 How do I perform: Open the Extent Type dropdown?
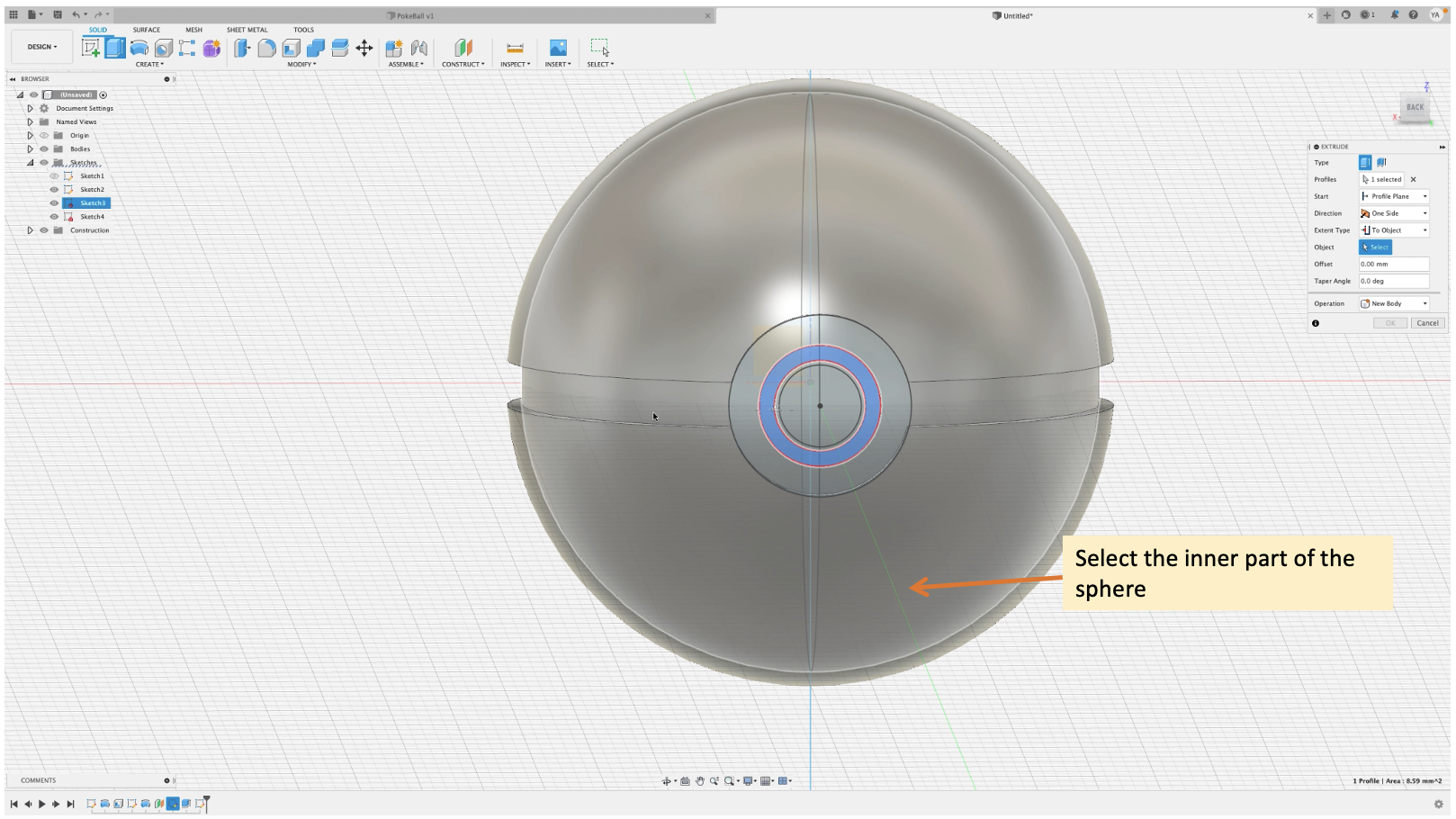click(1394, 230)
